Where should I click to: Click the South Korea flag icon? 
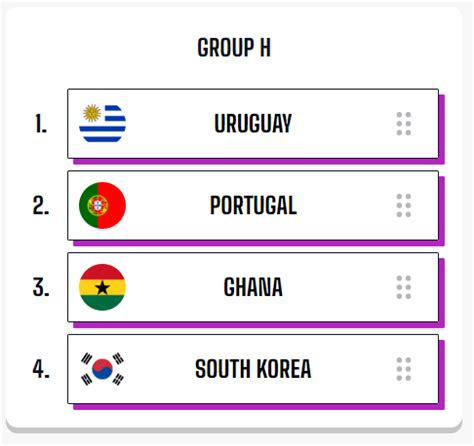(x=102, y=369)
